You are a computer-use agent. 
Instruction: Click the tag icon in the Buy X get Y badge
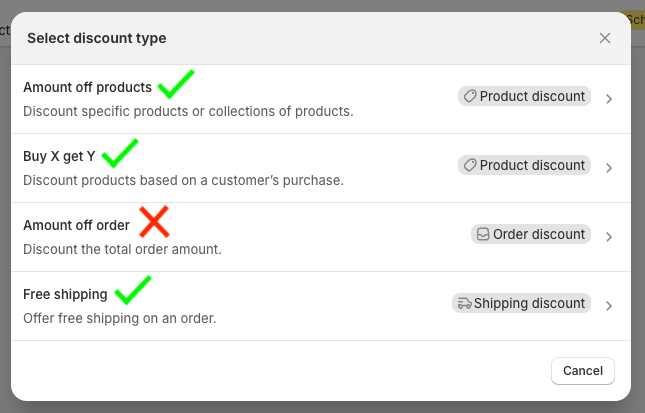tap(470, 165)
